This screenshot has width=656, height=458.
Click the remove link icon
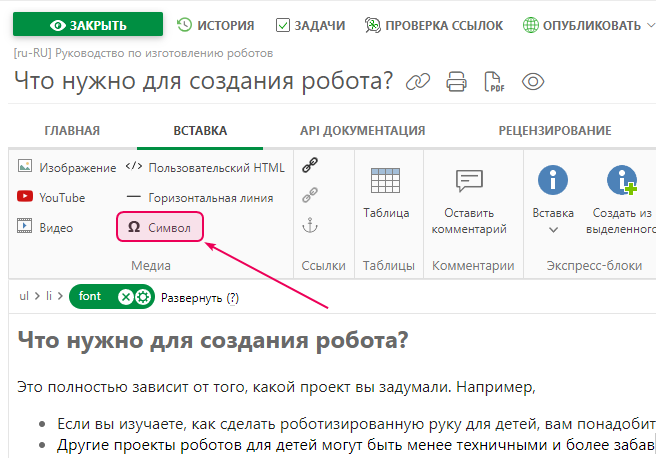coord(310,195)
